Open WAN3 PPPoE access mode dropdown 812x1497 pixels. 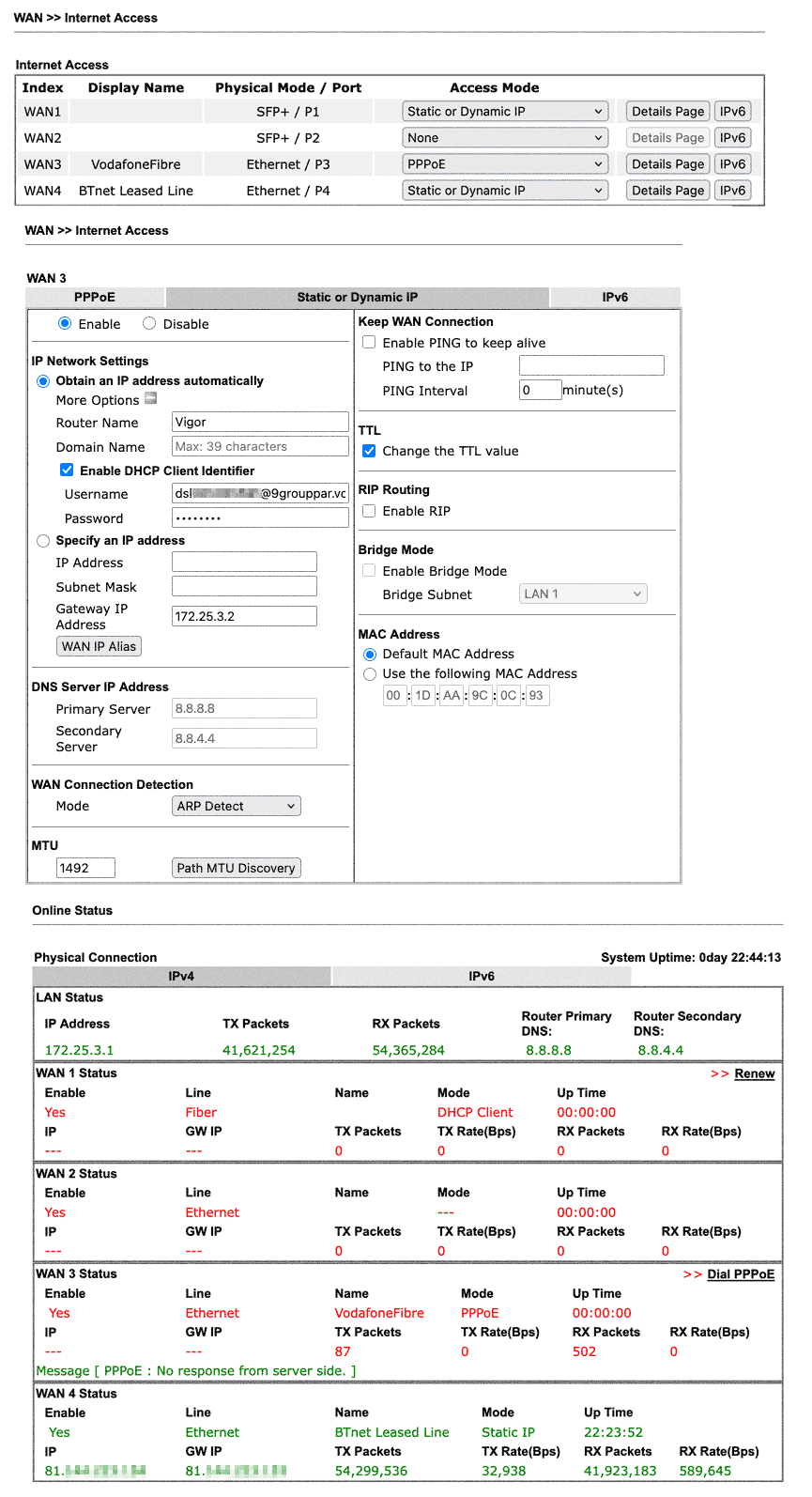pos(505,163)
